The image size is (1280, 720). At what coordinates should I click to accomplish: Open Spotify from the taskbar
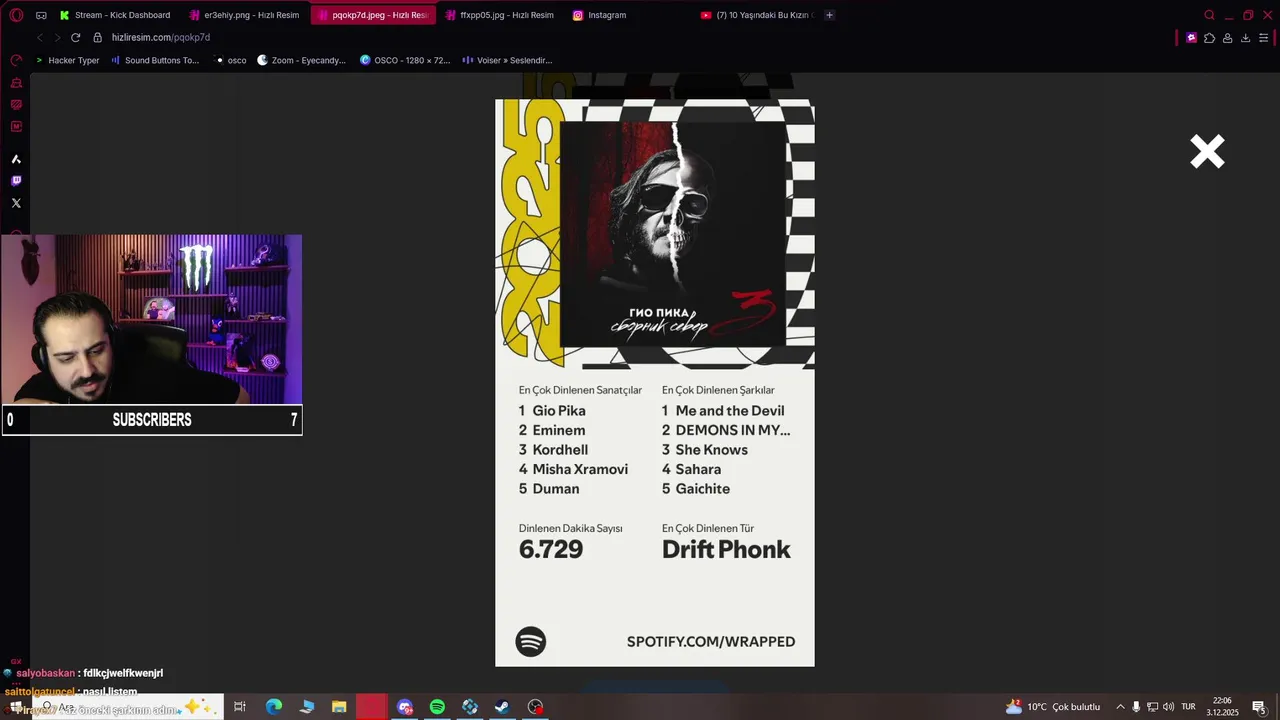(x=437, y=707)
